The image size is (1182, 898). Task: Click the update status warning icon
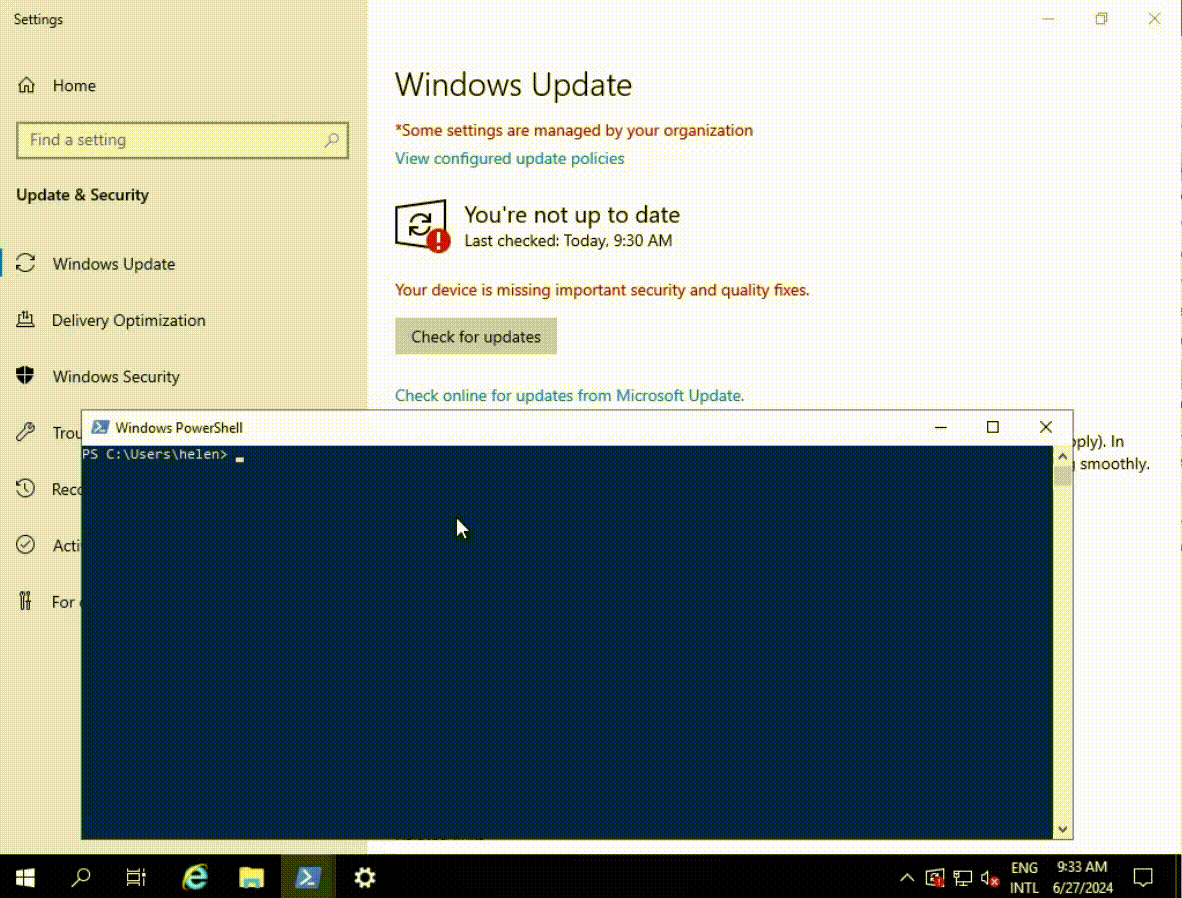click(x=422, y=225)
